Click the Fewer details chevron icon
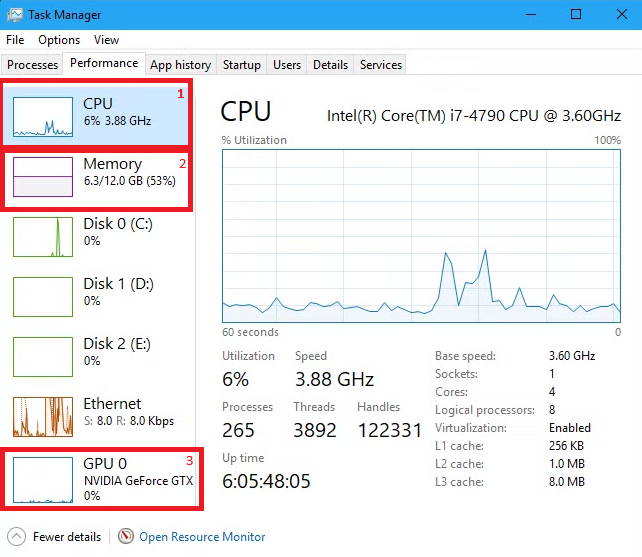Image resolution: width=642 pixels, height=557 pixels. click(x=16, y=537)
